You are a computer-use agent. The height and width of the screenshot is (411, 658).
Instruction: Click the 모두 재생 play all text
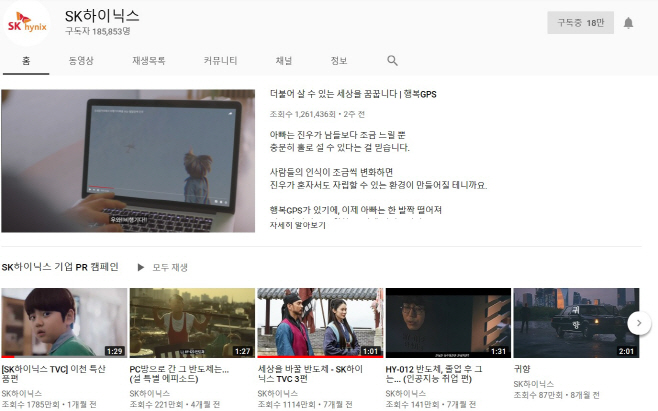pyautogui.click(x=170, y=267)
